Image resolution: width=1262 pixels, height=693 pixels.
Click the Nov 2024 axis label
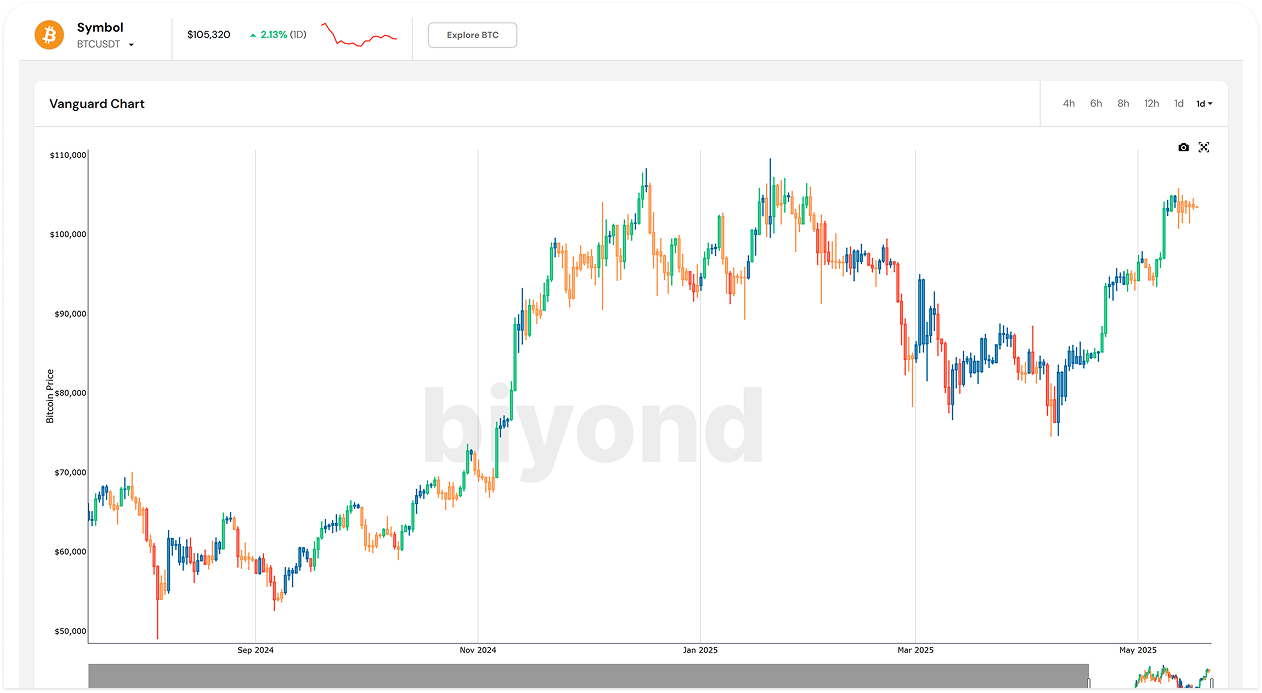(x=478, y=650)
